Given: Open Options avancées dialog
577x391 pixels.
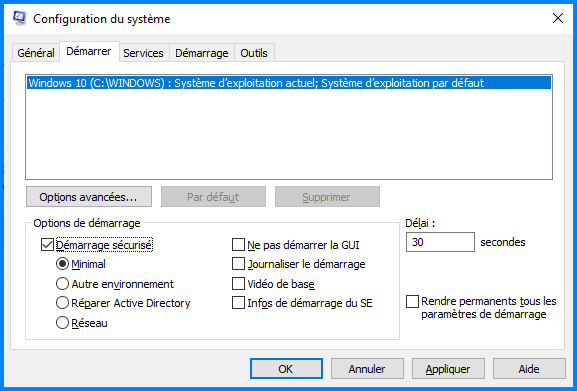Looking at the screenshot, I should coord(89,197).
